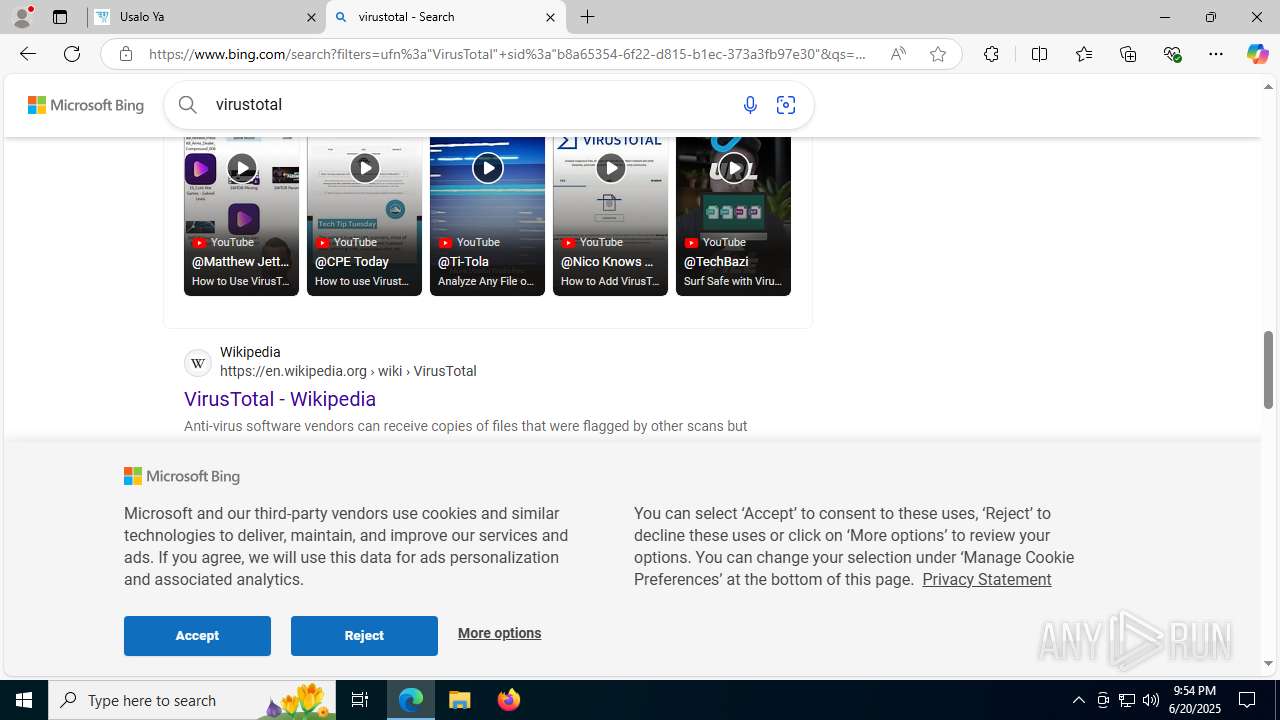Click the taskbar search box

[194, 700]
